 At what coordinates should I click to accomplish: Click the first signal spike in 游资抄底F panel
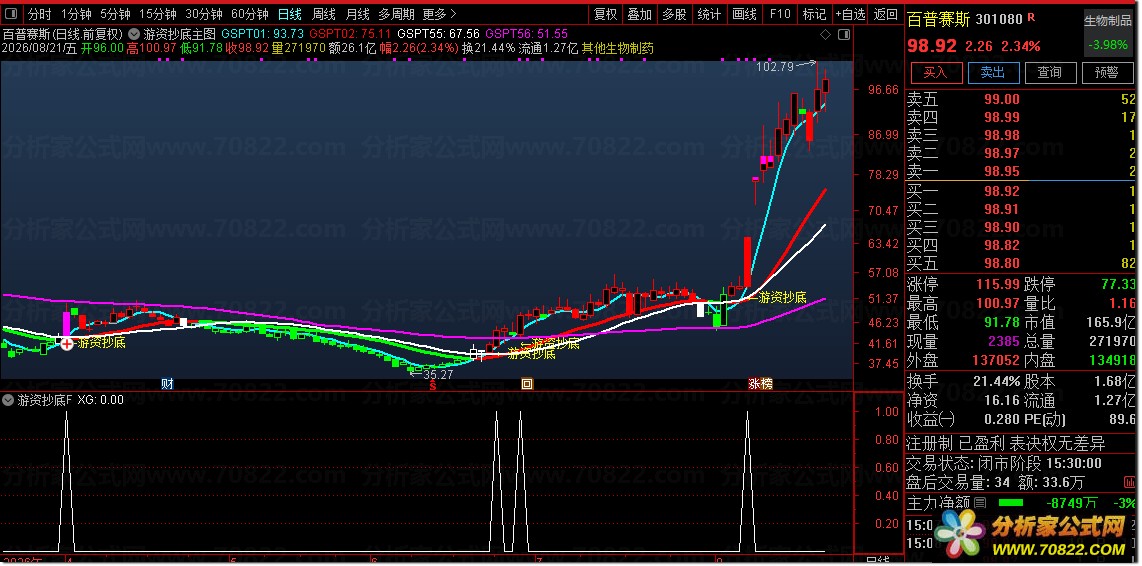[67, 481]
